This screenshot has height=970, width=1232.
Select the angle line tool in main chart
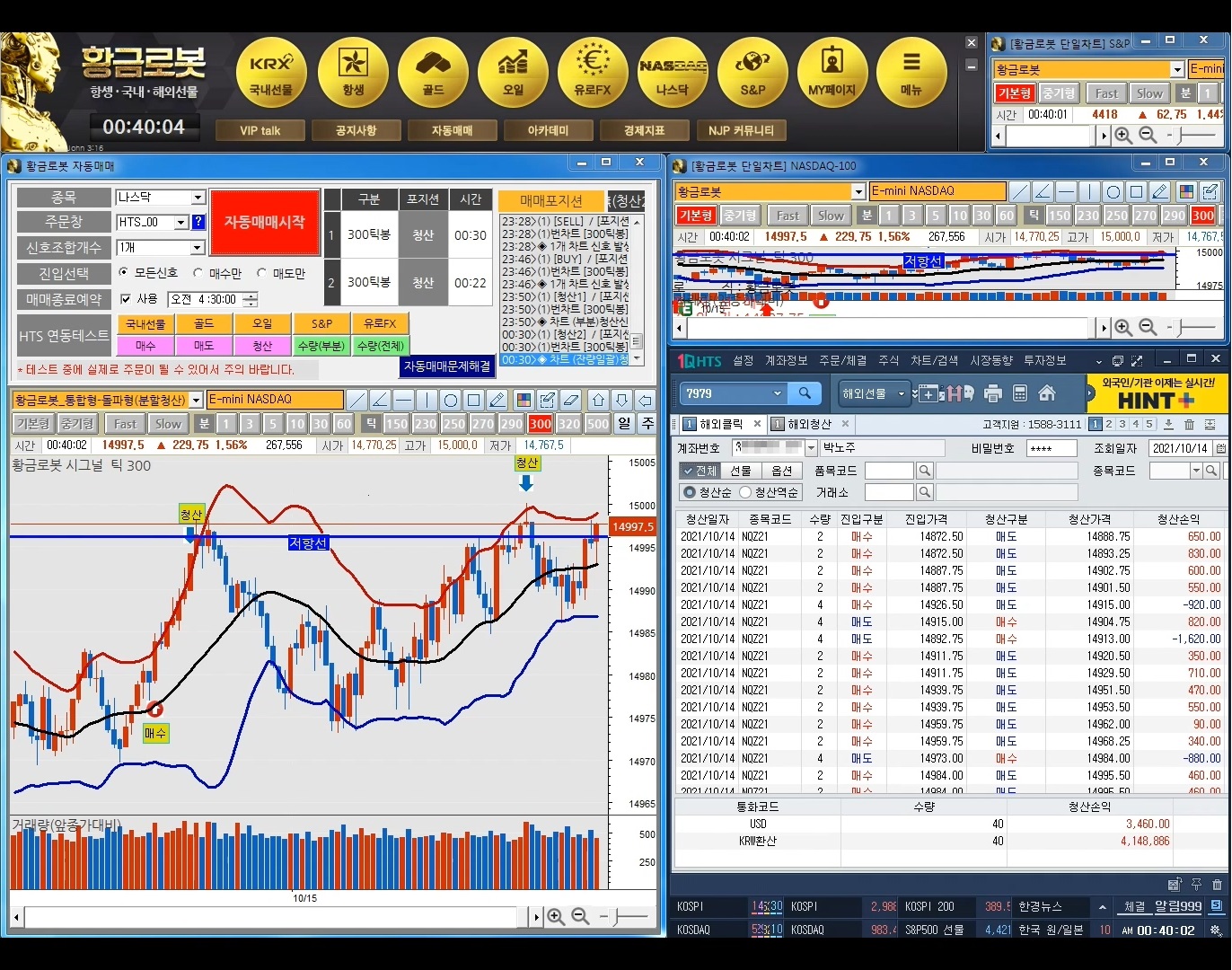coord(380,400)
